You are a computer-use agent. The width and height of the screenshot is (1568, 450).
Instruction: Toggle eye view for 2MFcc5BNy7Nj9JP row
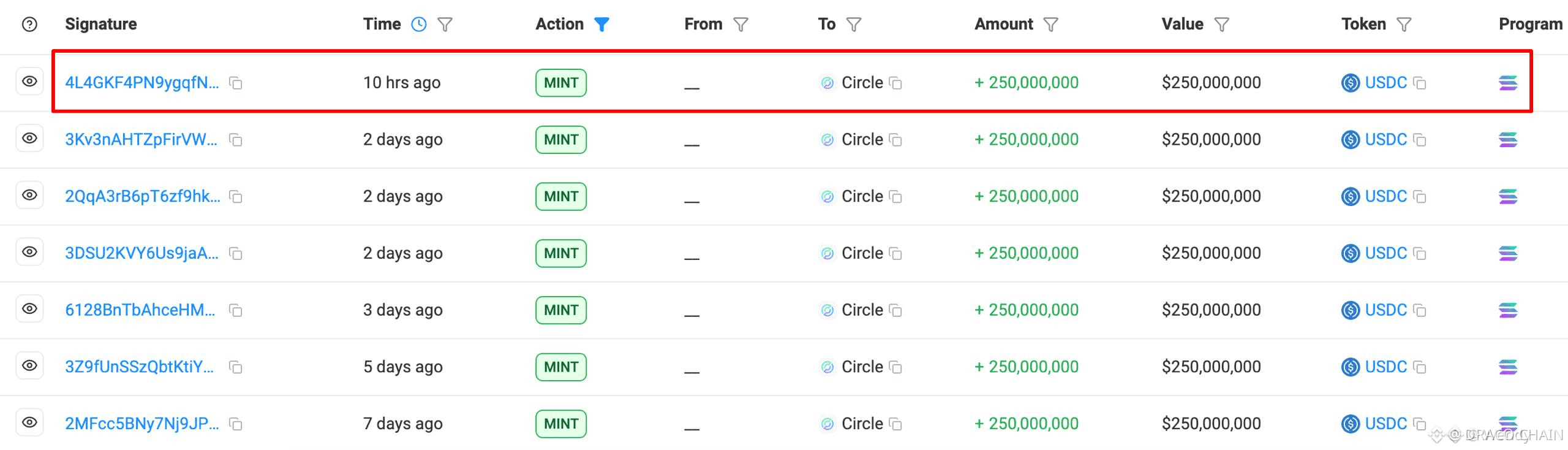coord(29,422)
